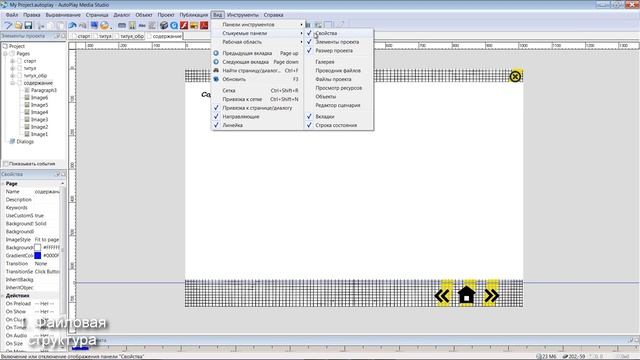The width and height of the screenshot is (640, 360).
Task: Click the web browser object globe icon
Action: point(105,25)
